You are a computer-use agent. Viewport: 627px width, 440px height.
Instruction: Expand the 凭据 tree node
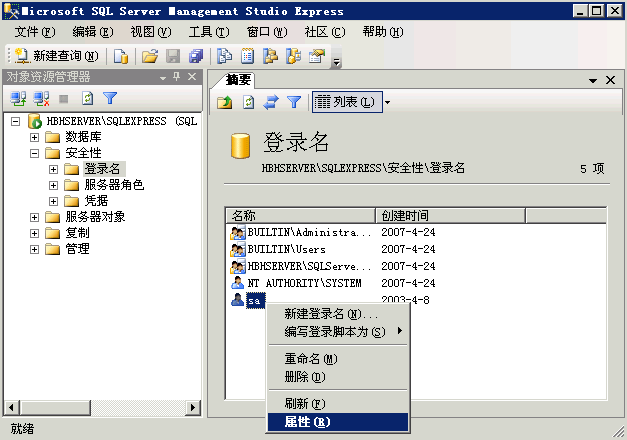[x=53, y=201]
